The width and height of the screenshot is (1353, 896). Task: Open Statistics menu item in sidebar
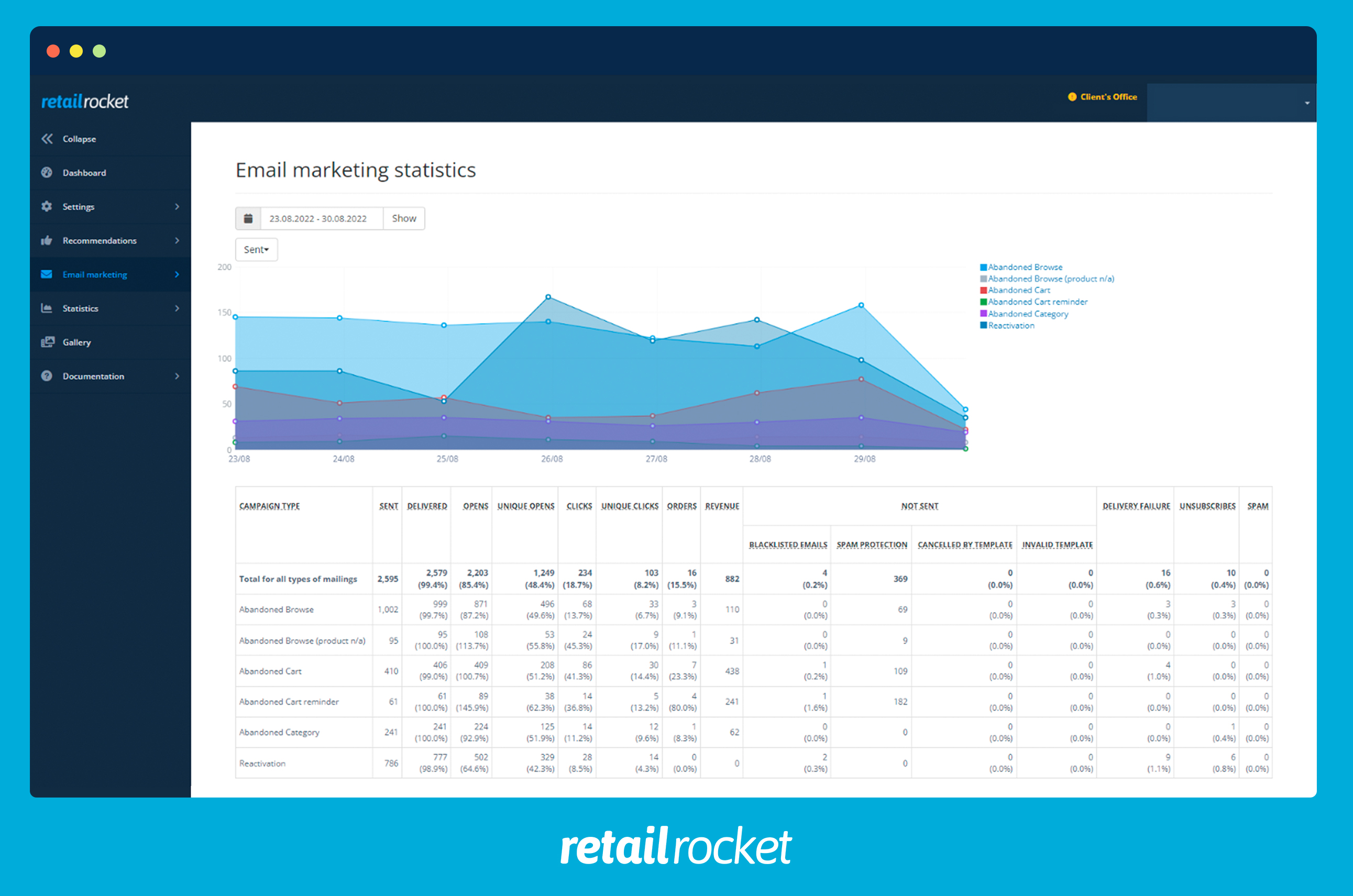point(81,308)
